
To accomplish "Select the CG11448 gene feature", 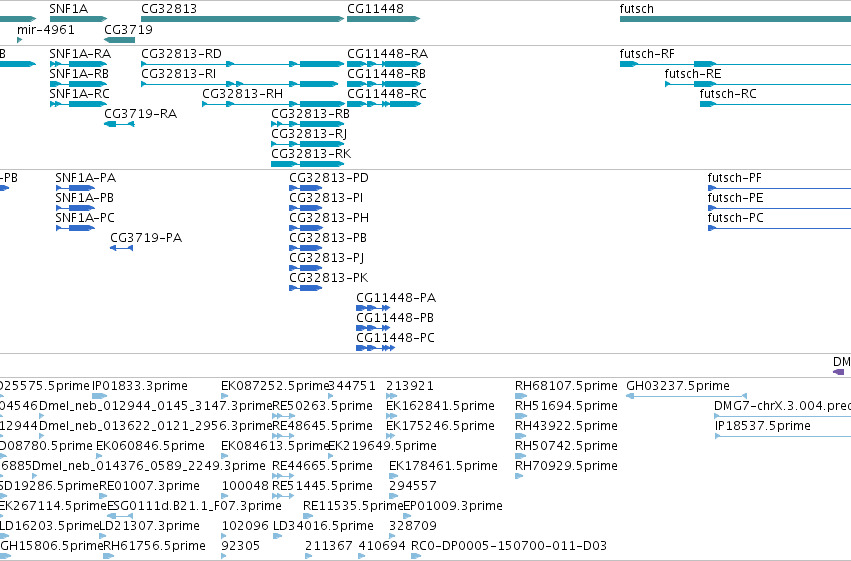I will 384,19.
